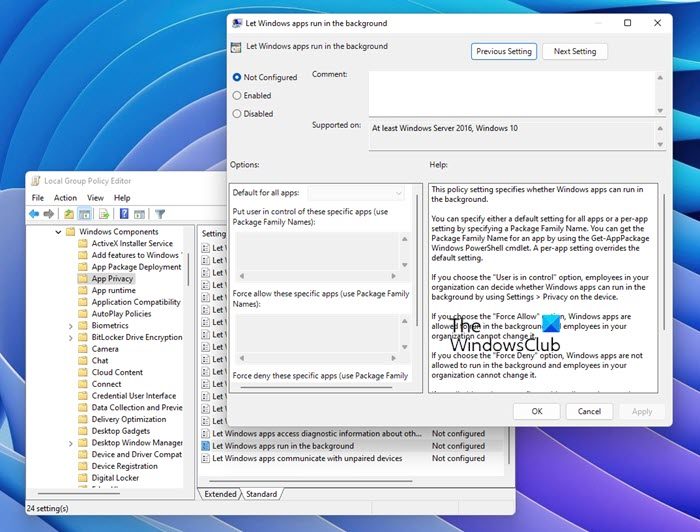The image size is (700, 532).
Task: Select the Disabled radio button
Action: (x=237, y=113)
